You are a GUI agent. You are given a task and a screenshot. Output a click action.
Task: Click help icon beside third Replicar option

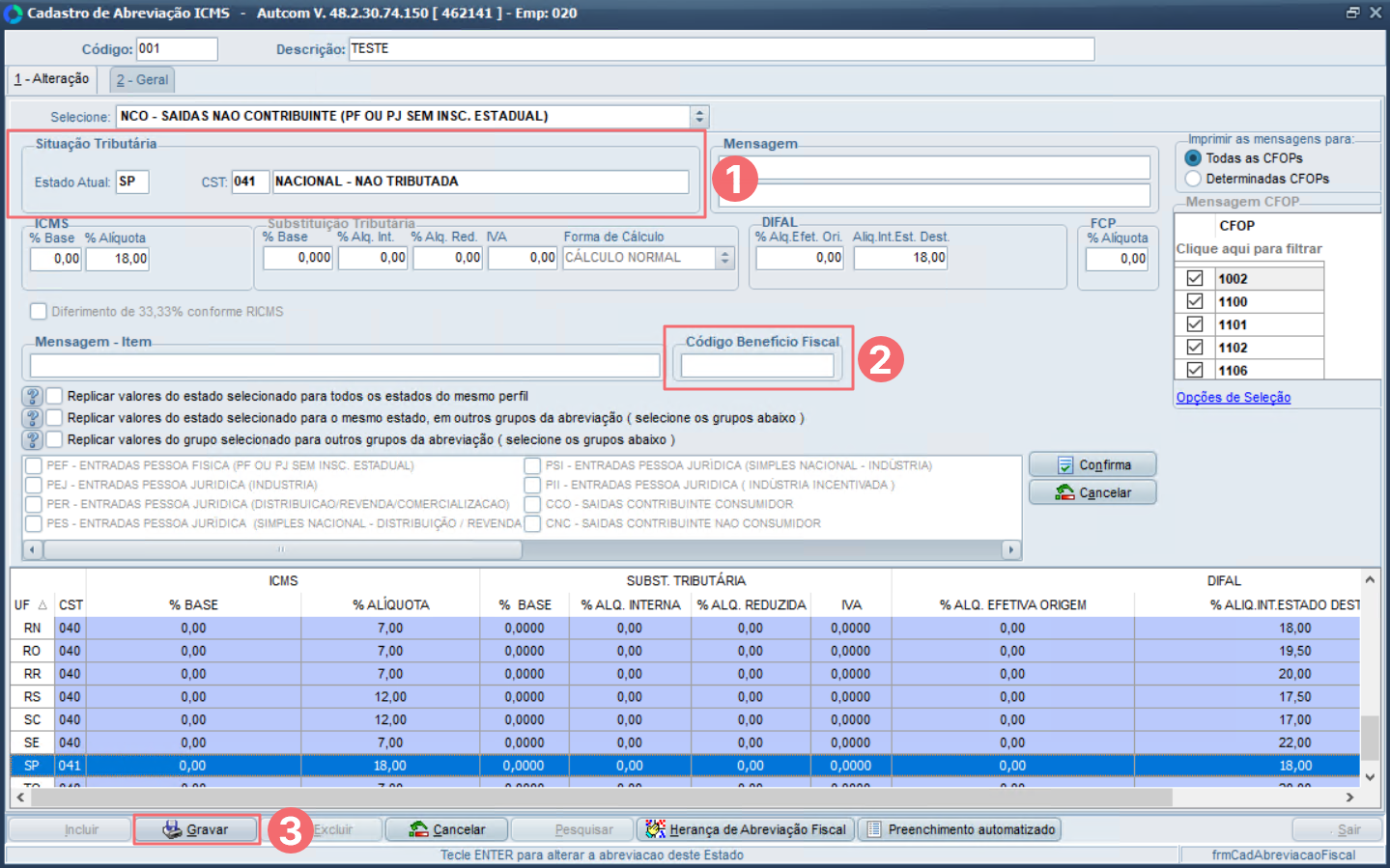click(x=33, y=439)
